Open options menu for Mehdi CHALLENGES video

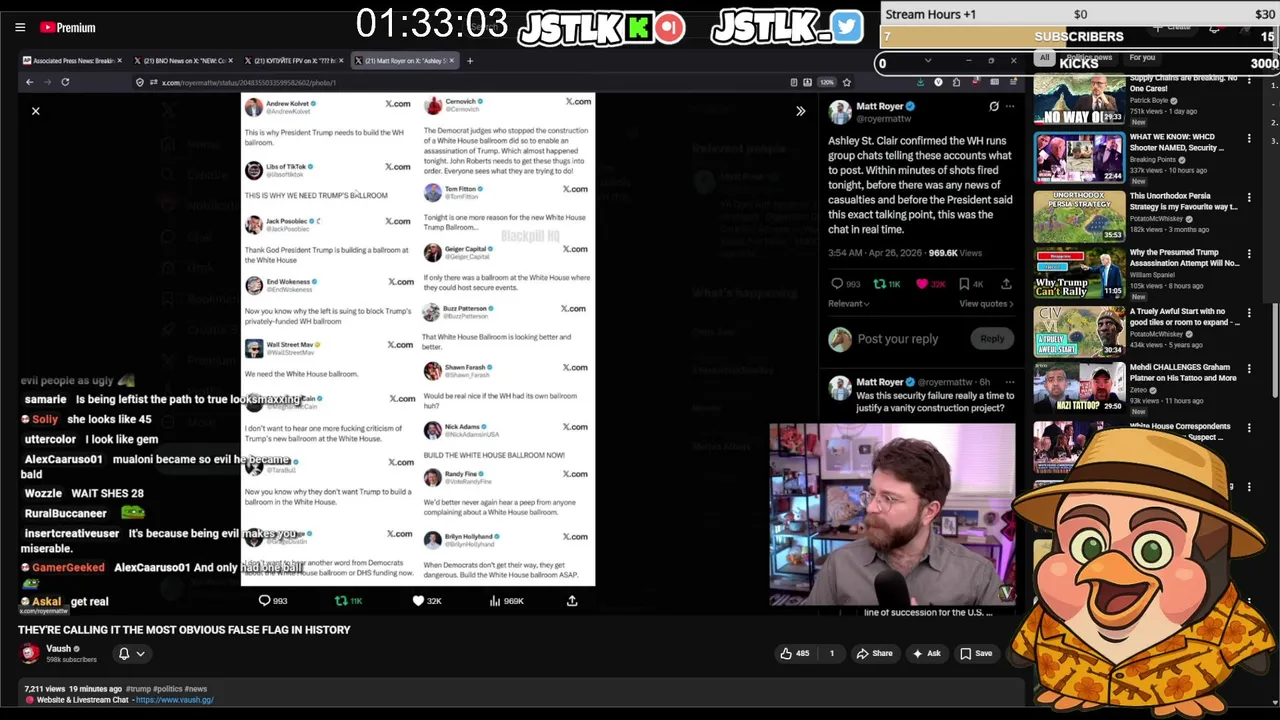[1249, 371]
